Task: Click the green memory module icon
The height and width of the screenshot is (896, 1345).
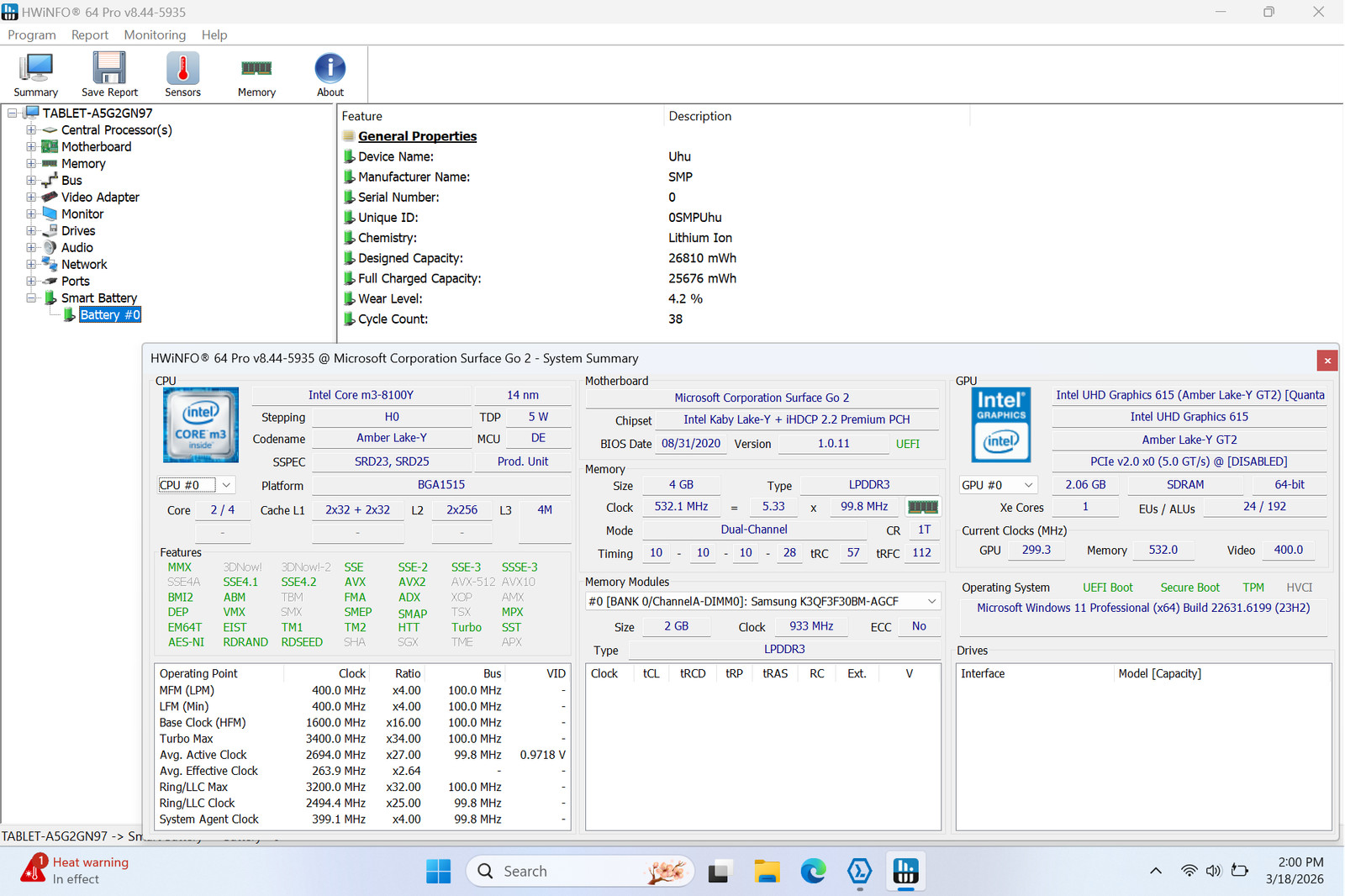Action: [x=923, y=507]
